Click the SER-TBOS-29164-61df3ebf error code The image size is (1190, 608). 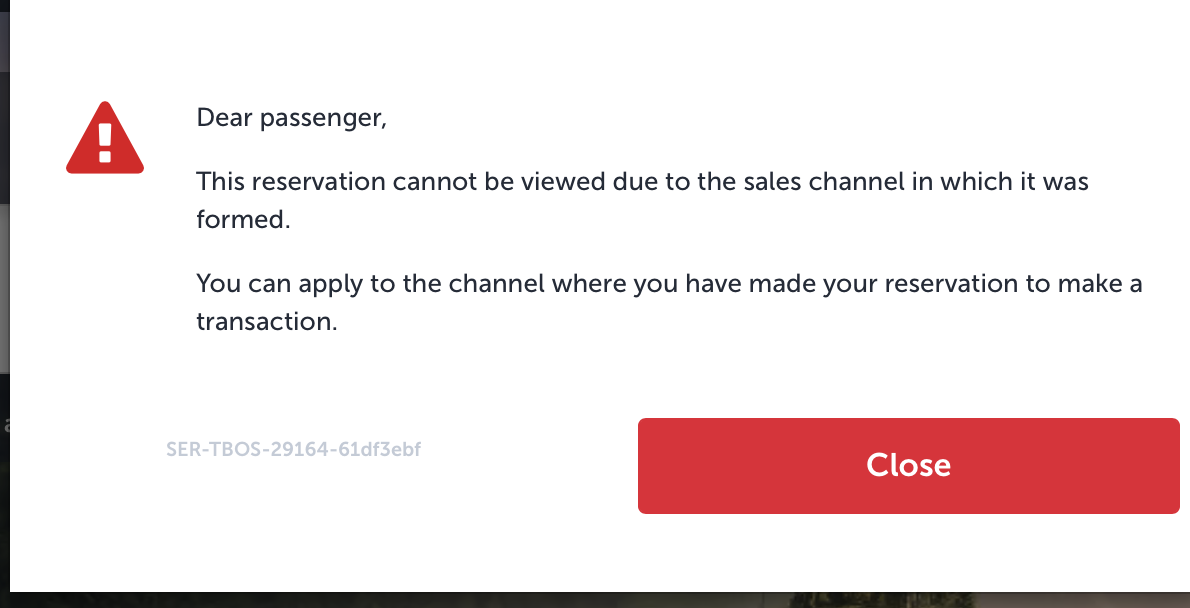coord(293,450)
